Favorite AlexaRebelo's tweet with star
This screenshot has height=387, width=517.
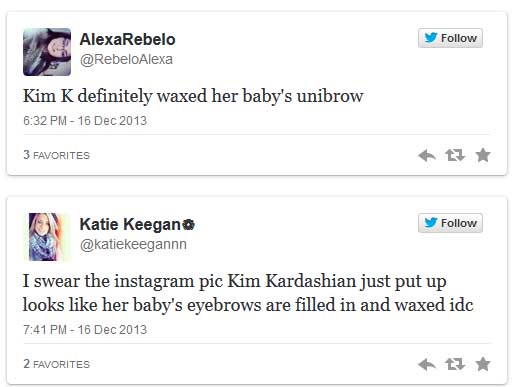[483, 155]
